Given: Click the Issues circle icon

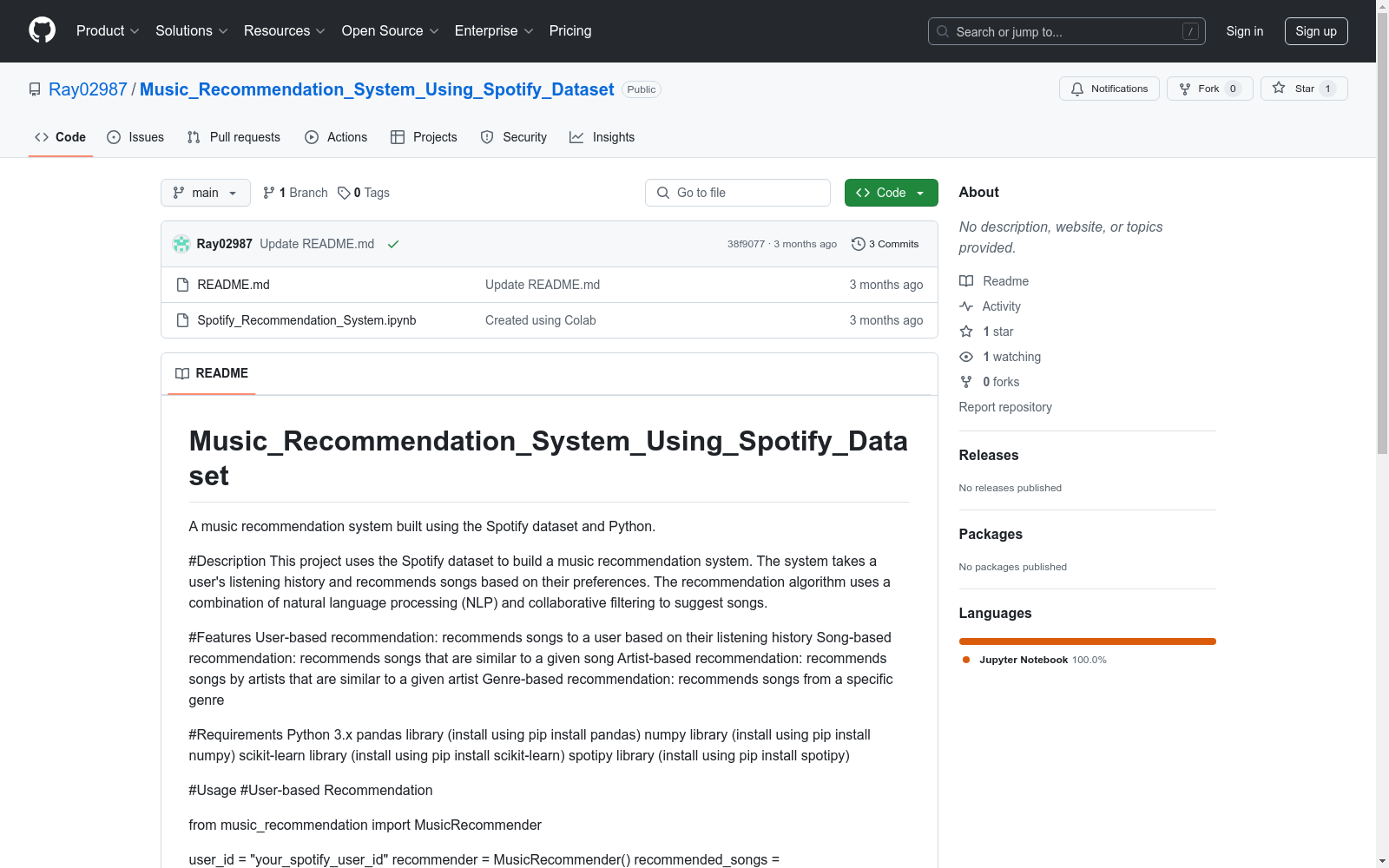Looking at the screenshot, I should pyautogui.click(x=114, y=137).
